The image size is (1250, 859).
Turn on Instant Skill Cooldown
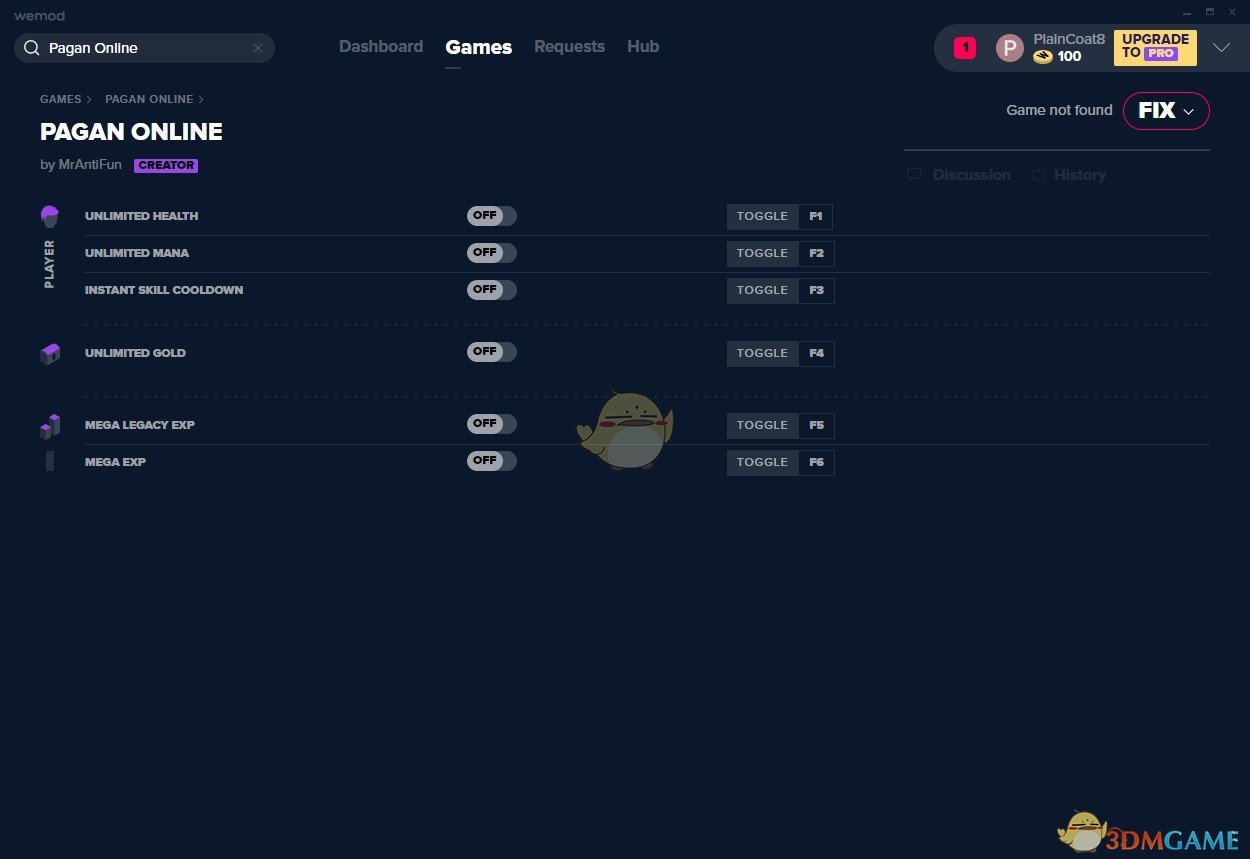(492, 290)
